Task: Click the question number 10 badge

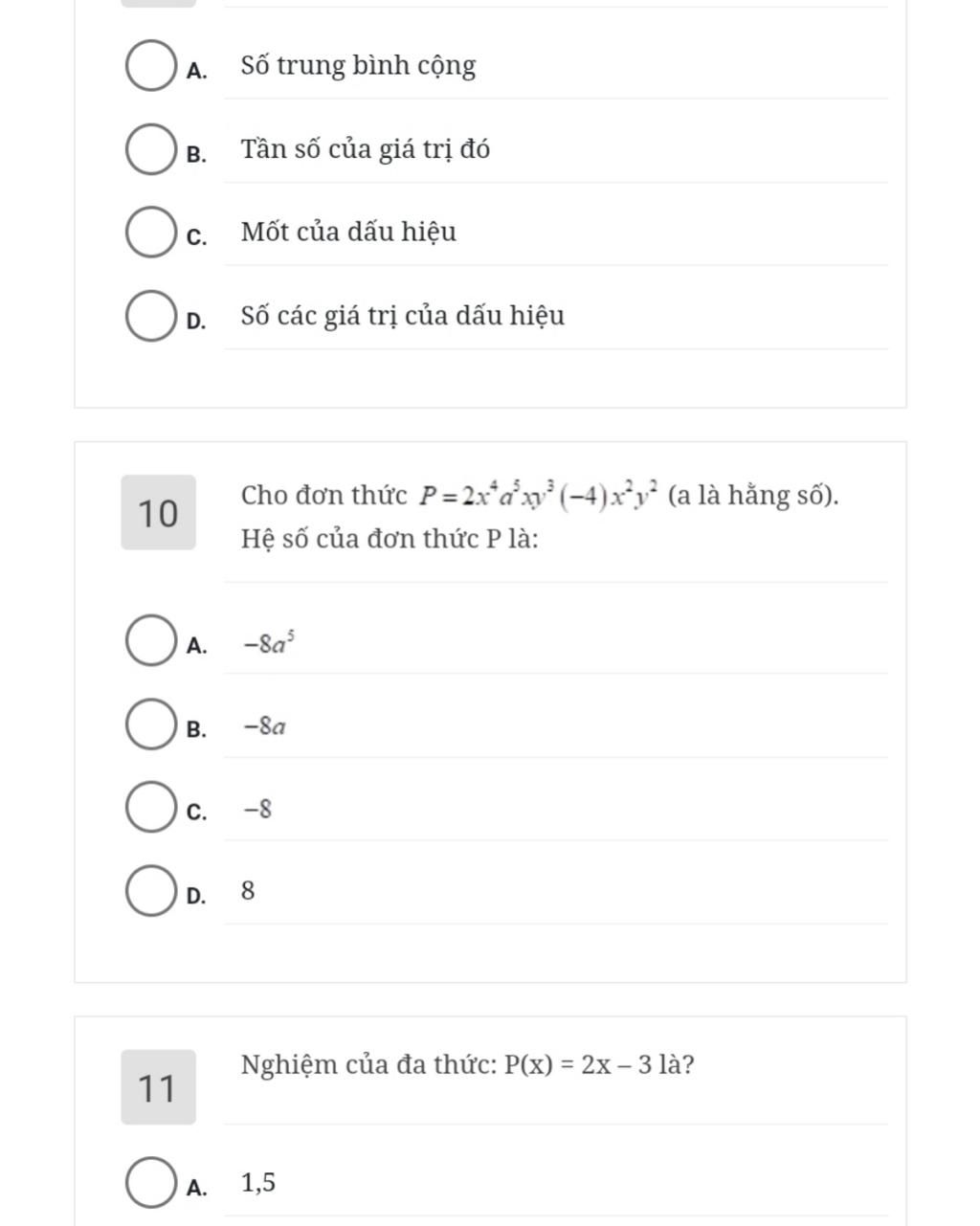Action: pos(158,512)
